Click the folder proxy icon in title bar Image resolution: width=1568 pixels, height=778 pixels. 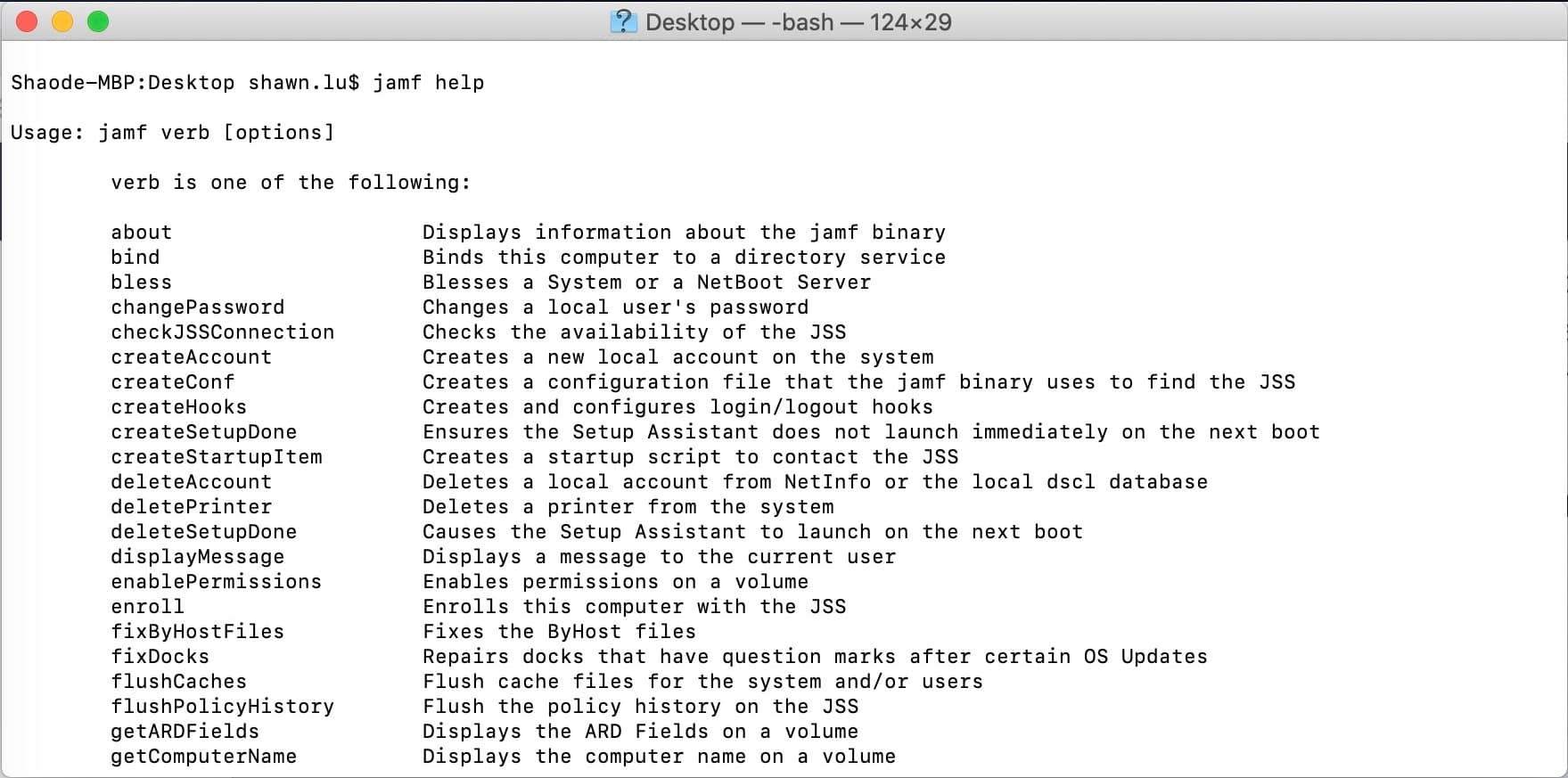coord(623,21)
